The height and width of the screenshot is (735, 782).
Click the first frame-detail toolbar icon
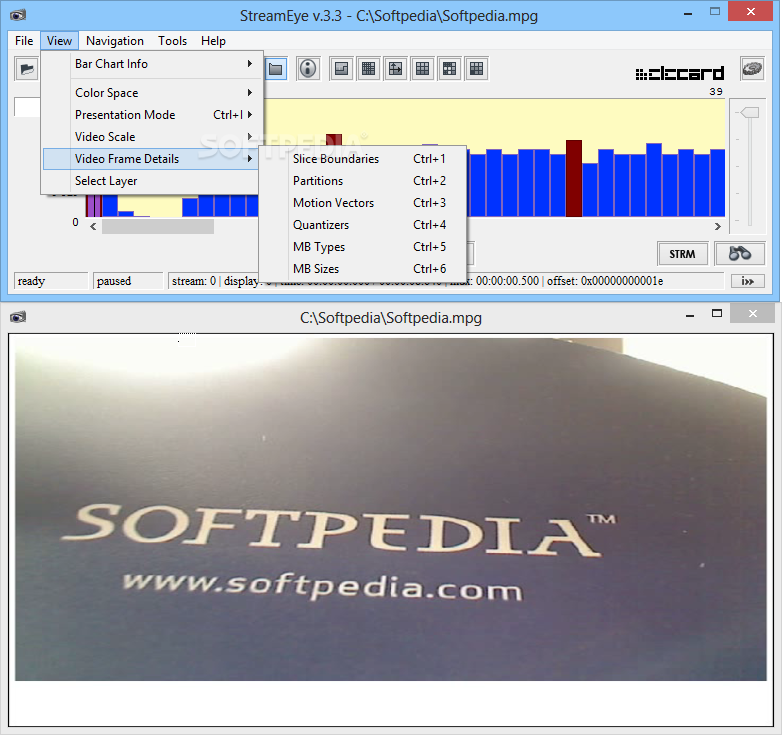342,69
